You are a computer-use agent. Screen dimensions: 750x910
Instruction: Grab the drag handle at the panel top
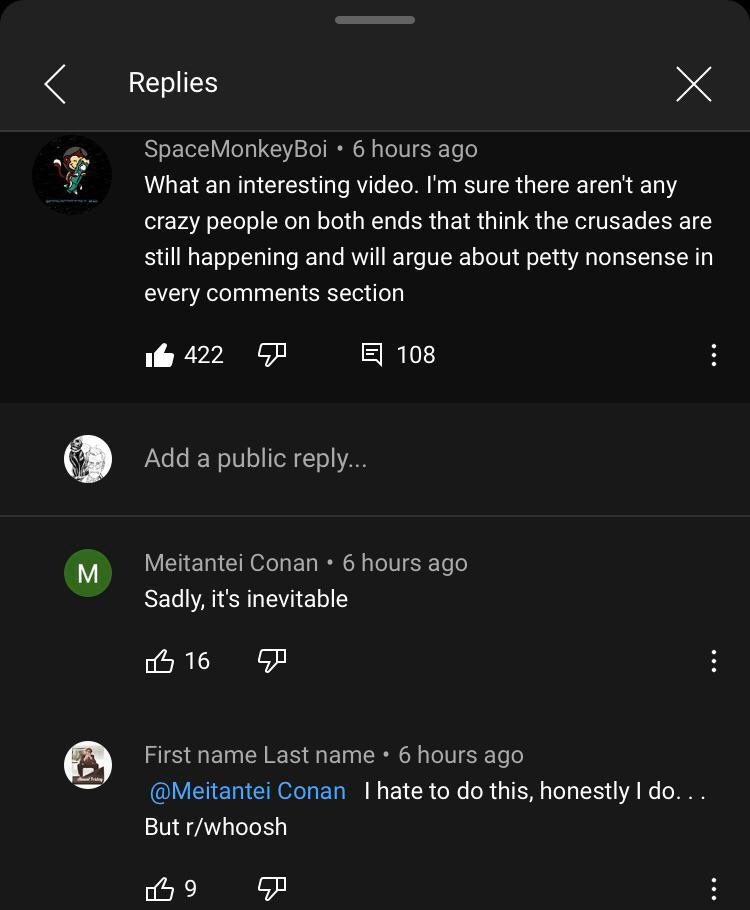pyautogui.click(x=375, y=20)
